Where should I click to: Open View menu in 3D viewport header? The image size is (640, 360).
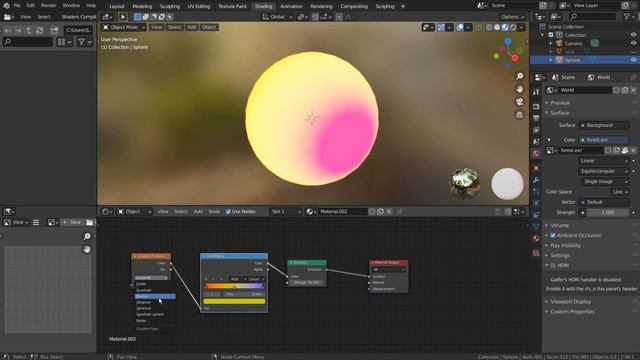pyautogui.click(x=156, y=27)
